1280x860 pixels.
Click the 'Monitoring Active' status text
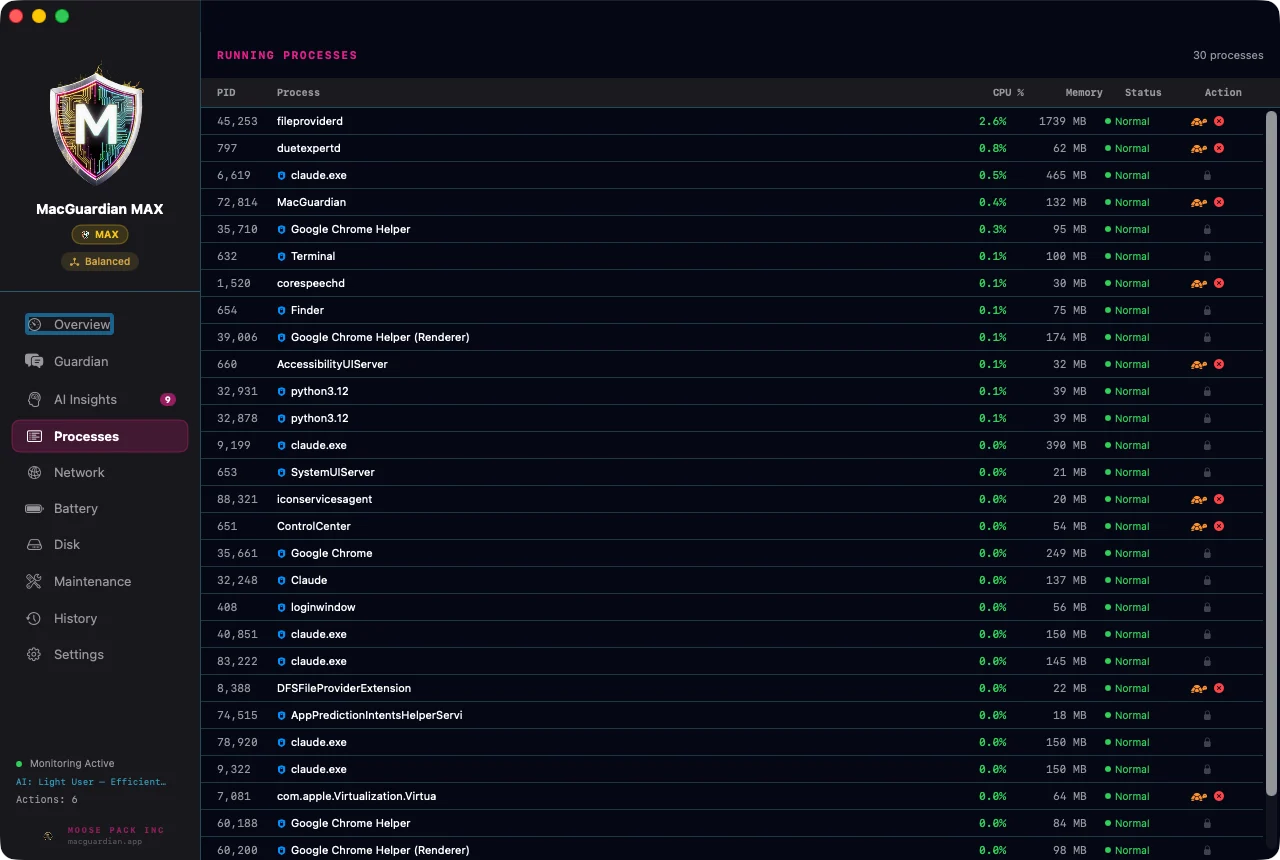(x=72, y=763)
